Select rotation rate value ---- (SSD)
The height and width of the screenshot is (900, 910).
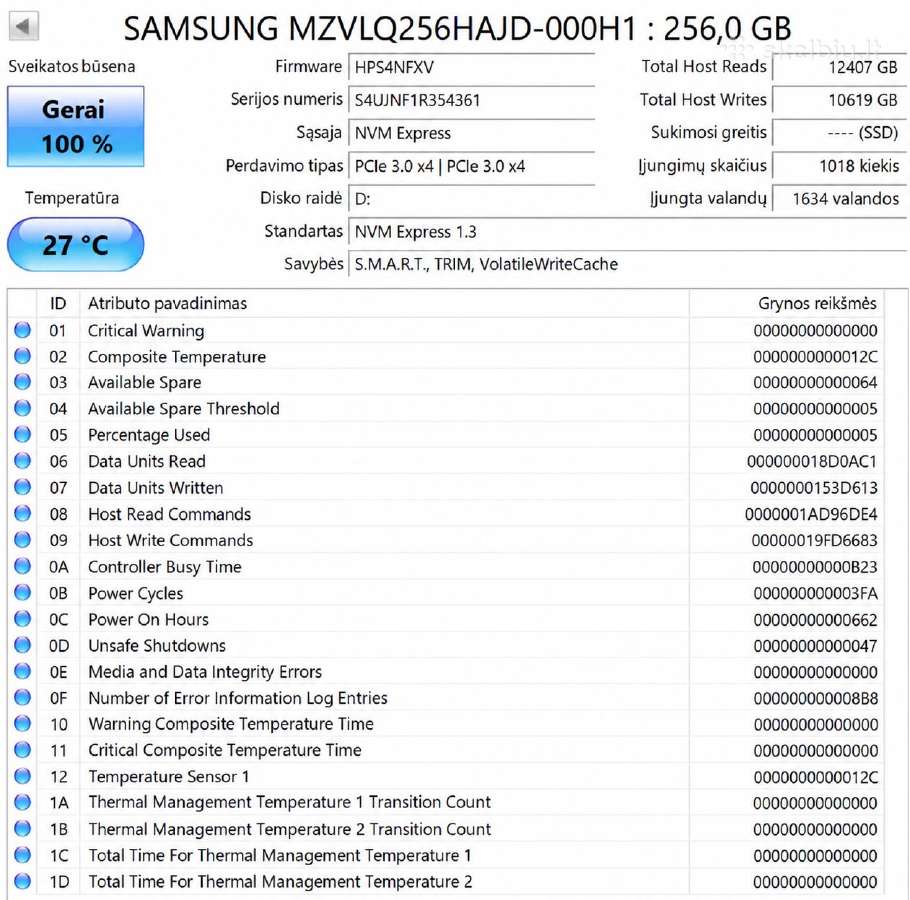839,133
